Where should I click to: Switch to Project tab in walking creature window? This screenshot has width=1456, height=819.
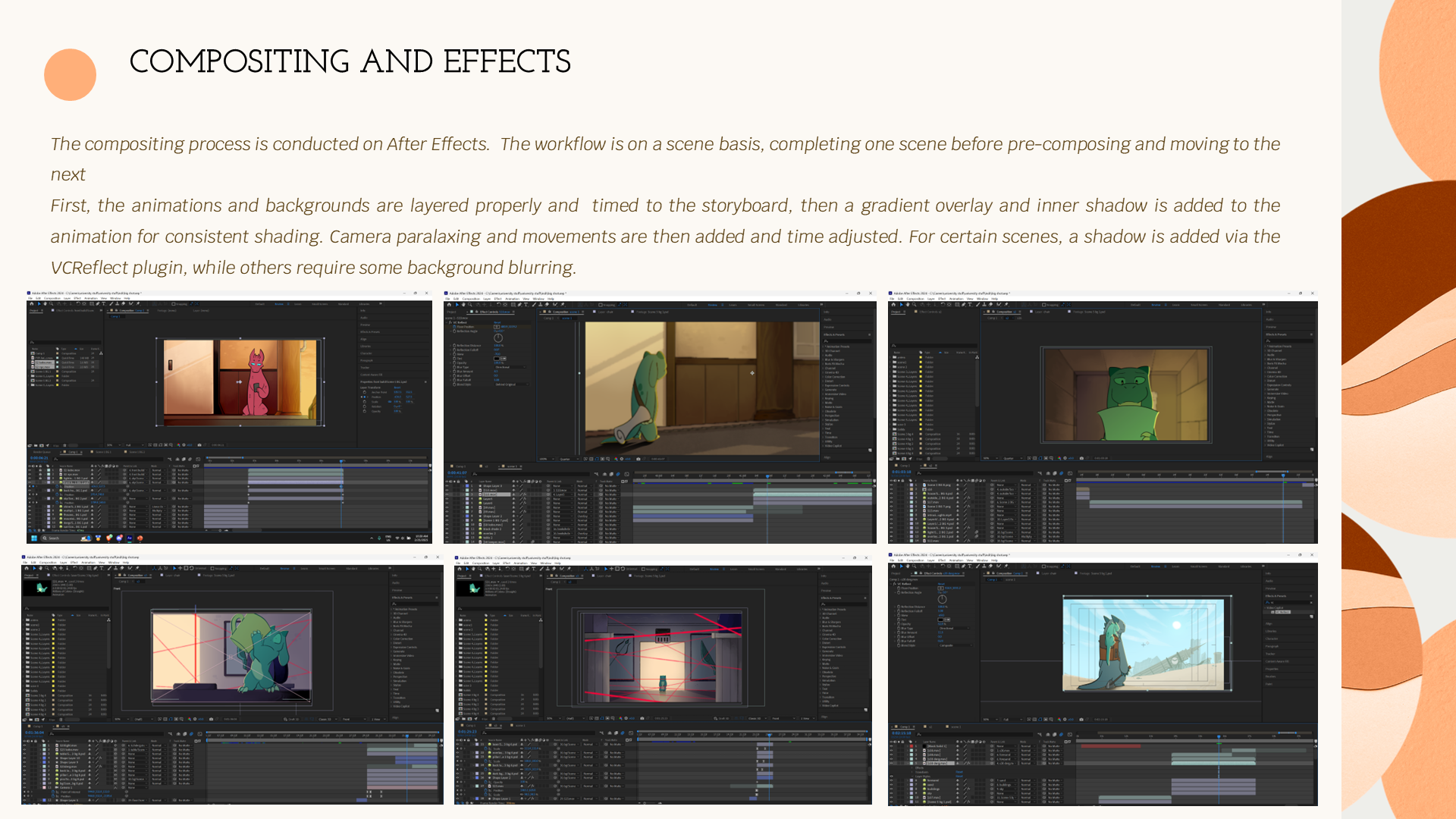click(x=451, y=312)
